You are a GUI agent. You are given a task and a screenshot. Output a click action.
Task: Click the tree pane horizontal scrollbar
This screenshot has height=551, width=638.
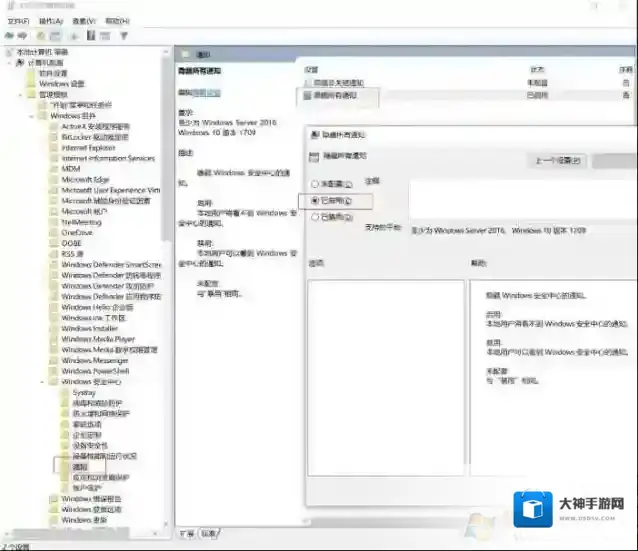pos(71,533)
